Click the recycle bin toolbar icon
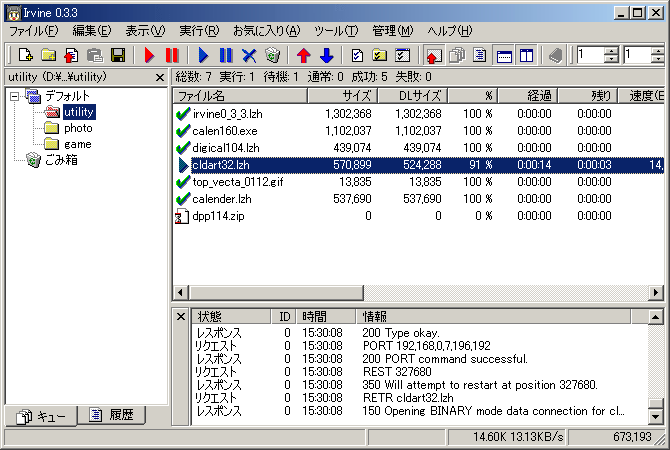The image size is (670, 450). click(x=272, y=55)
